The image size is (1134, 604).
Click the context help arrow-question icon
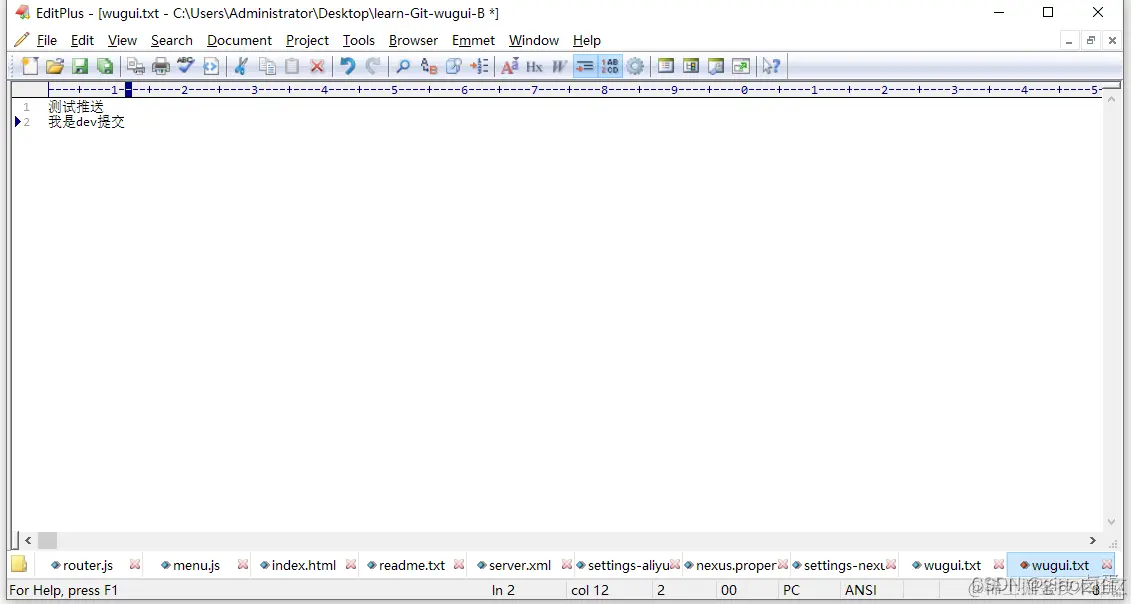tap(771, 67)
